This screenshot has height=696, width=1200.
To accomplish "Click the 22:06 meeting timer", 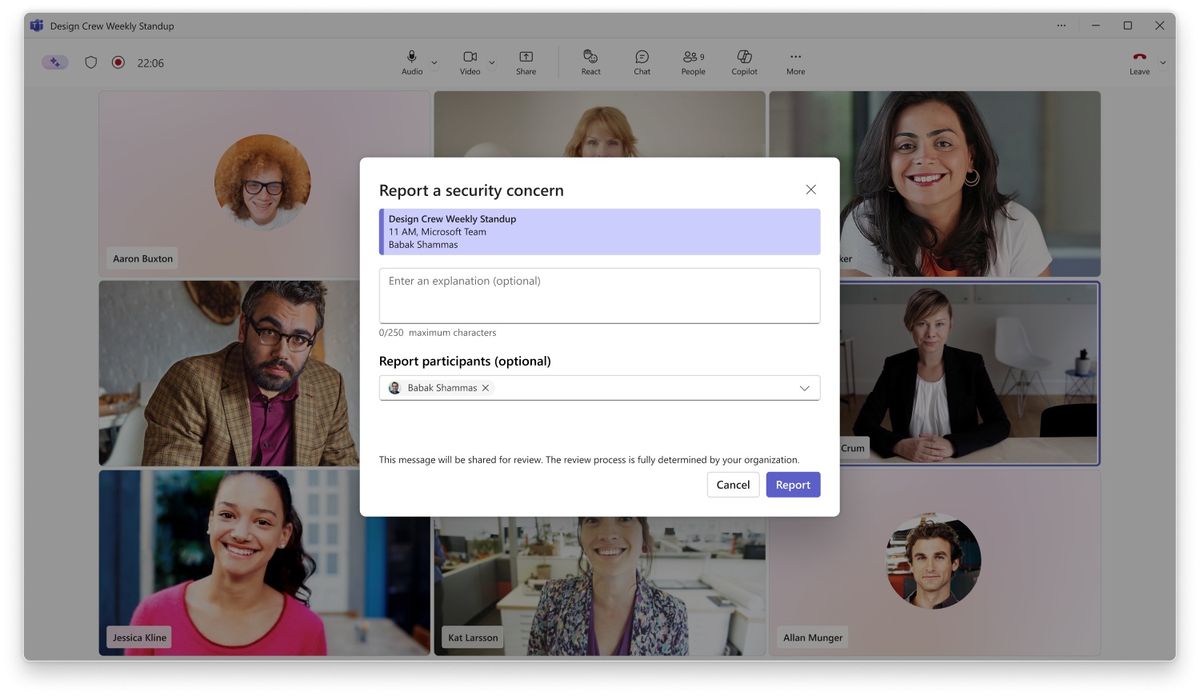I will 151,63.
